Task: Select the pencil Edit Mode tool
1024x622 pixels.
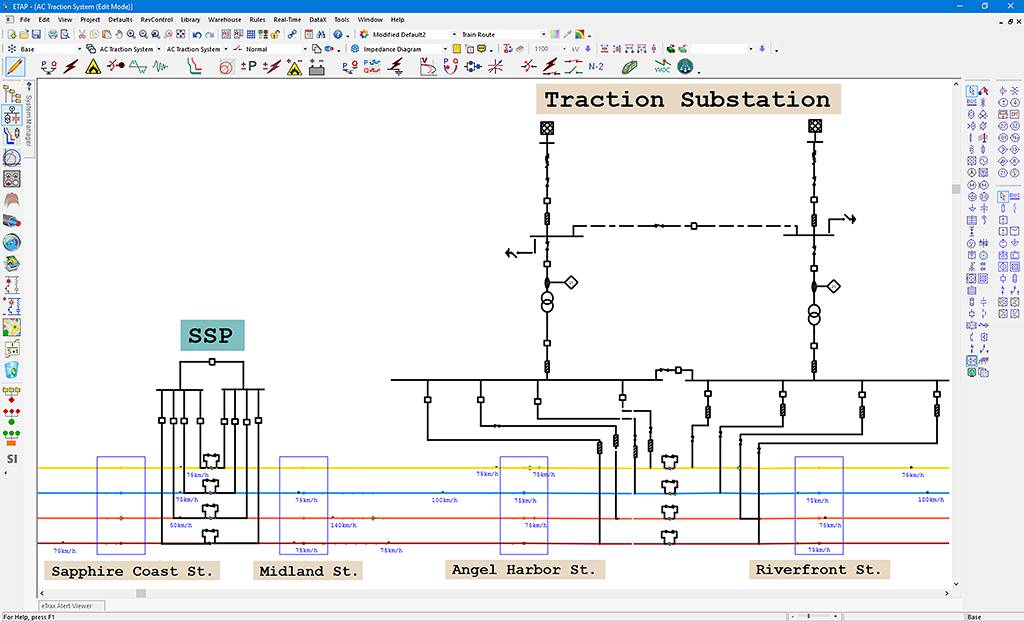Action: [x=14, y=67]
